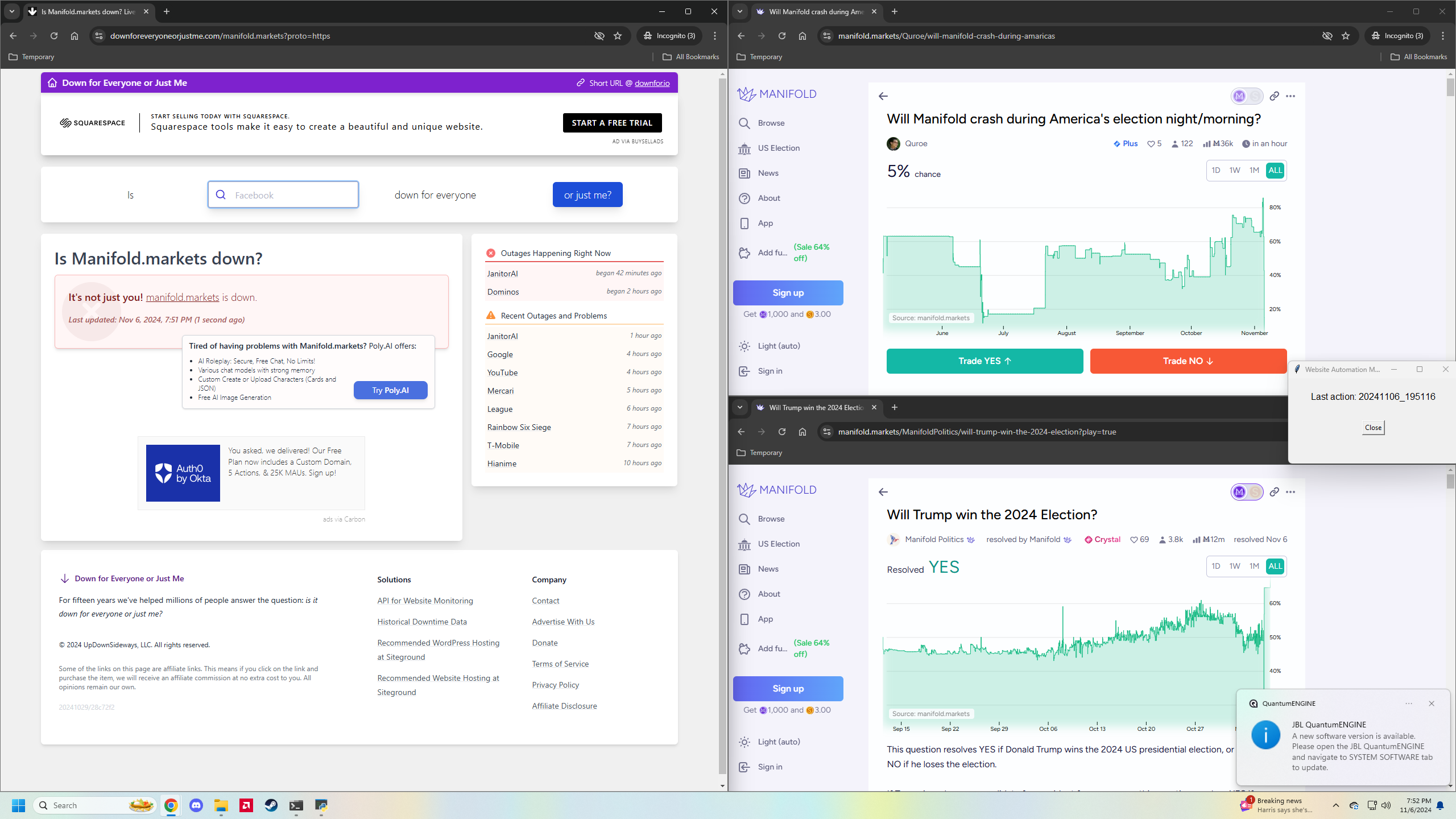Open File Explorer from the taskbar
This screenshot has height=819, width=1456.
(221, 805)
